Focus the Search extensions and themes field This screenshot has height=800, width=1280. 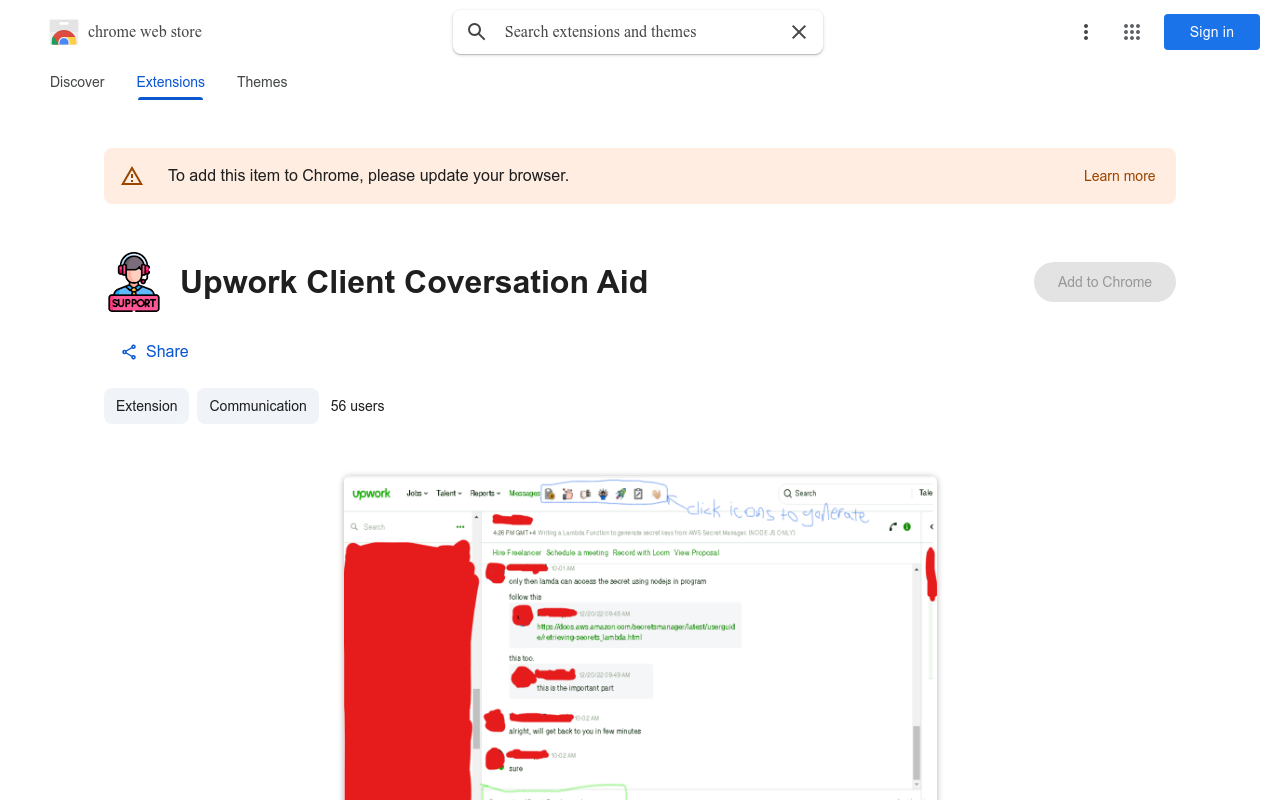coord(638,32)
